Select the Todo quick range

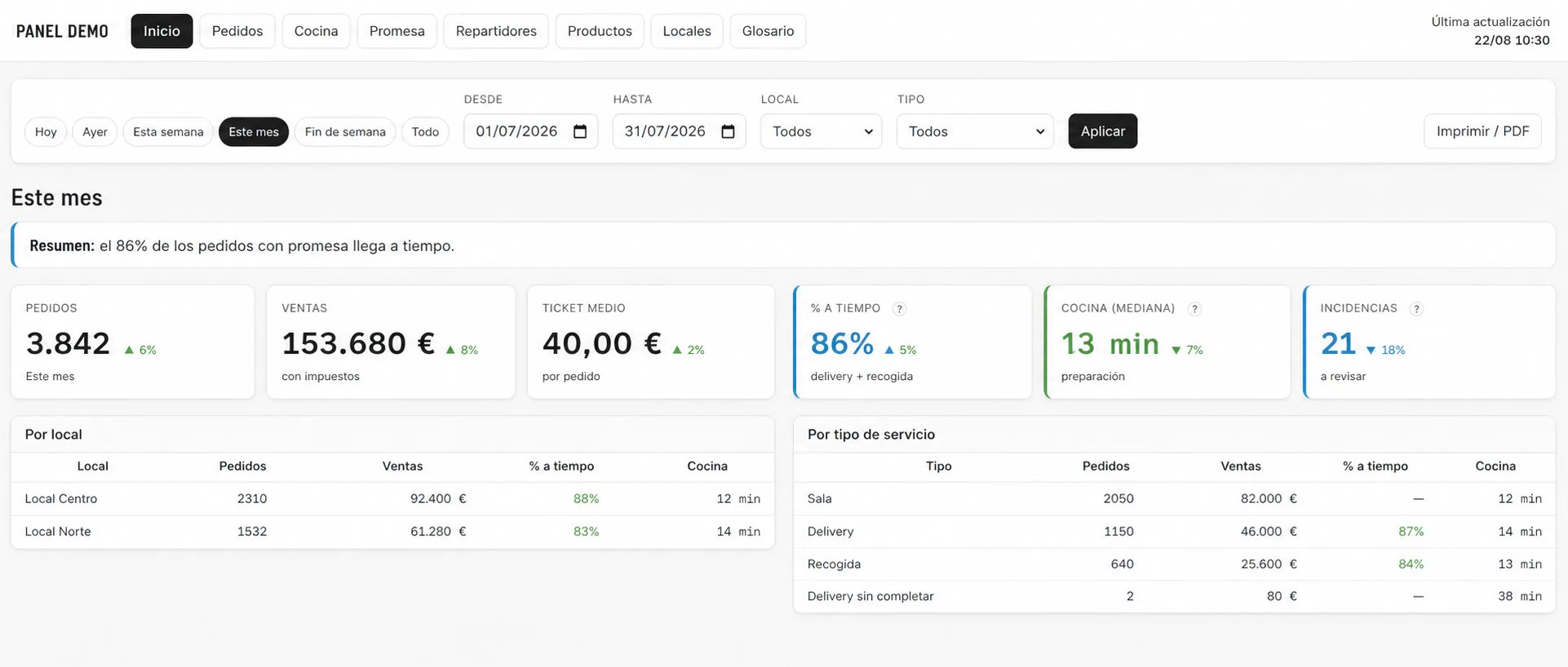[425, 131]
